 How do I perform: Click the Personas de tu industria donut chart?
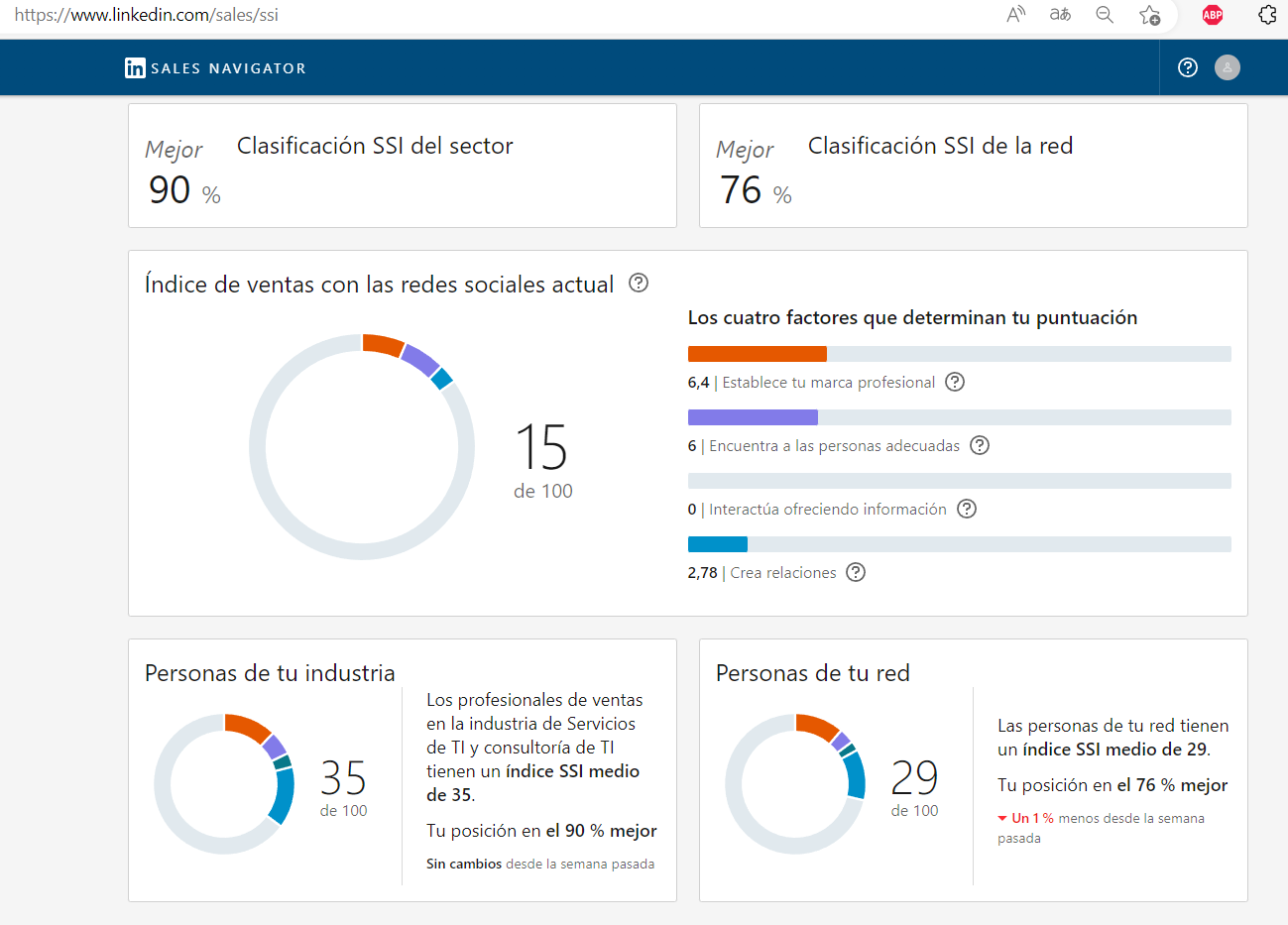[x=224, y=784]
